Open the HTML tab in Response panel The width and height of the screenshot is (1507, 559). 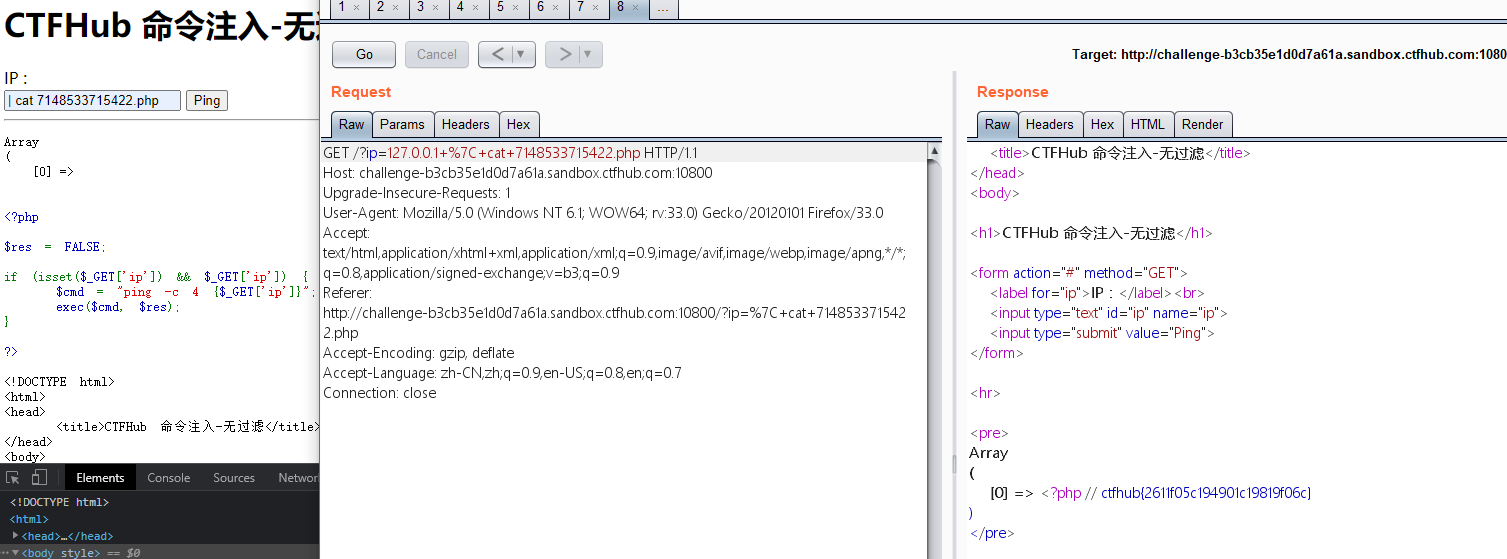point(1148,124)
